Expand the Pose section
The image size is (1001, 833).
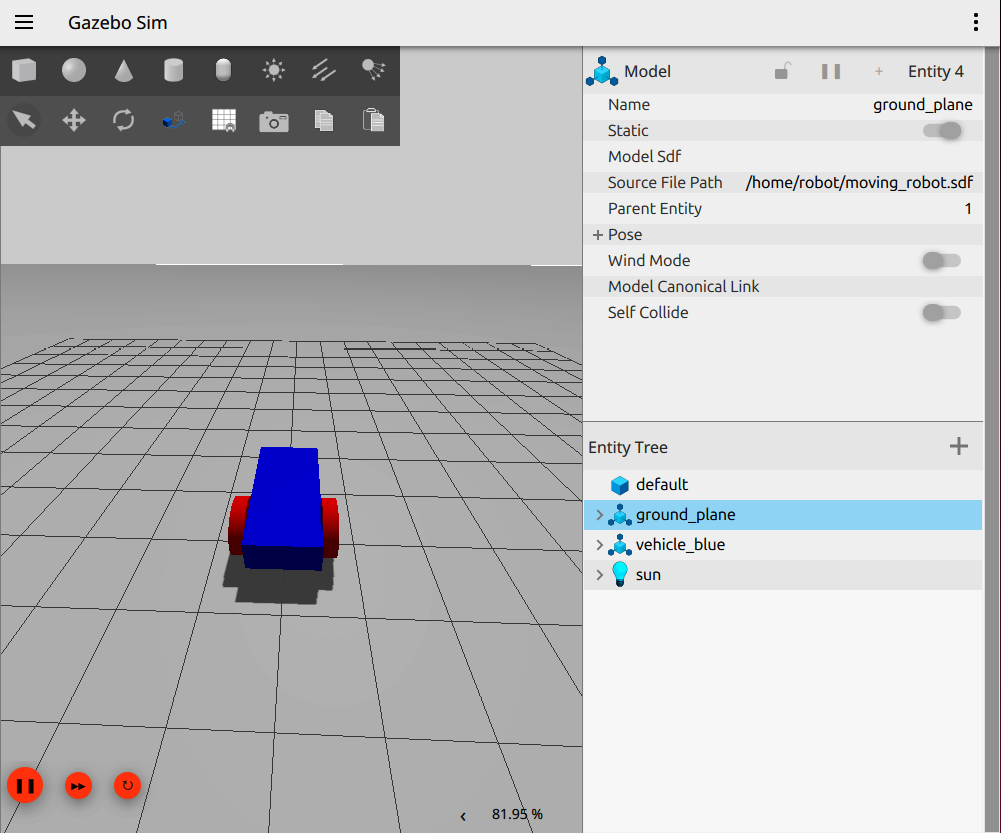[x=597, y=234]
